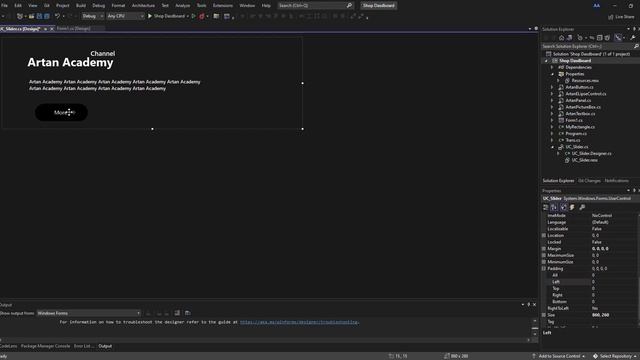
Task: Click the Output panel horizontal scrollbar
Action: click(265, 340)
